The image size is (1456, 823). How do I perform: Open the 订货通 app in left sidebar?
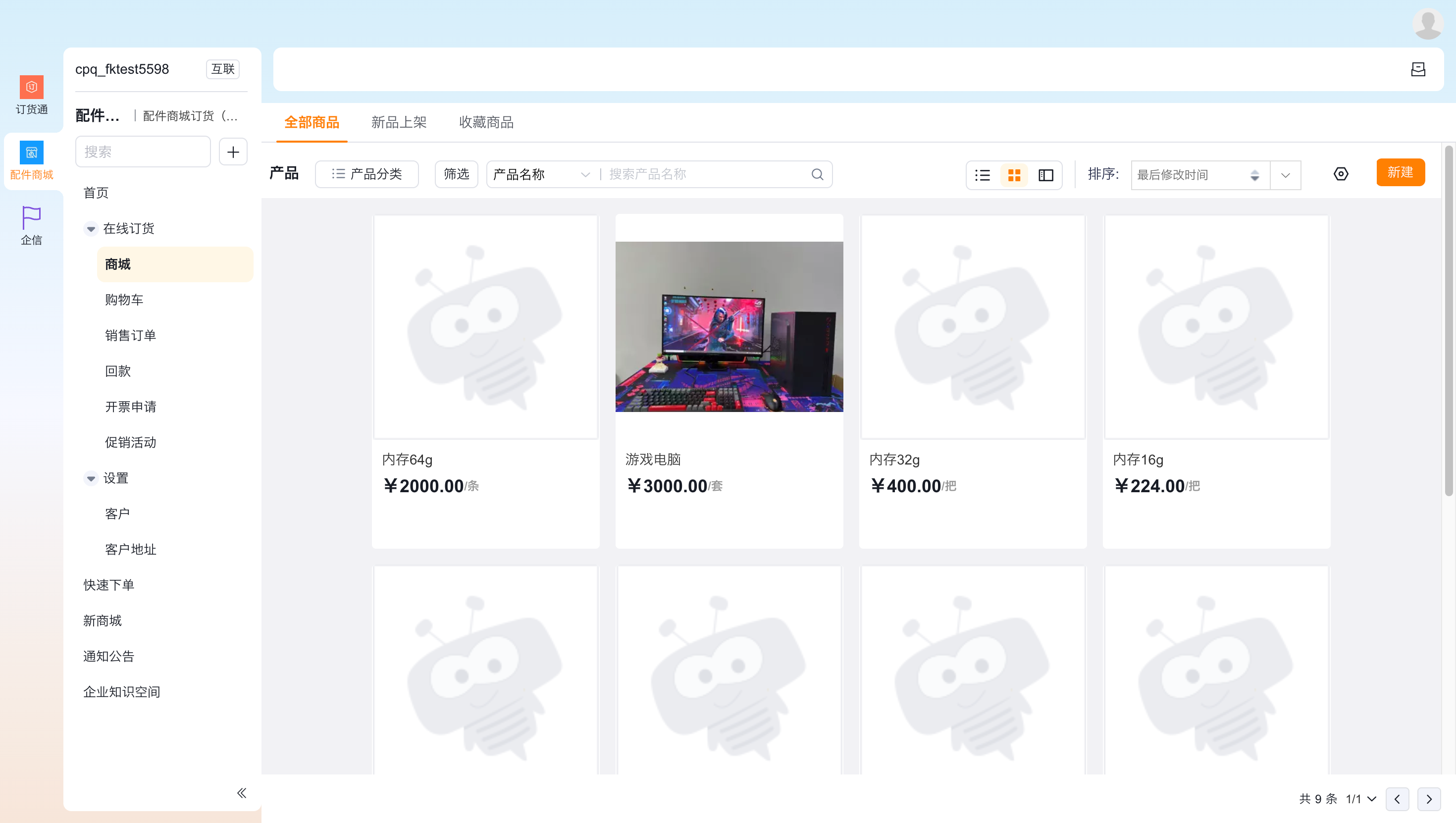pyautogui.click(x=31, y=95)
